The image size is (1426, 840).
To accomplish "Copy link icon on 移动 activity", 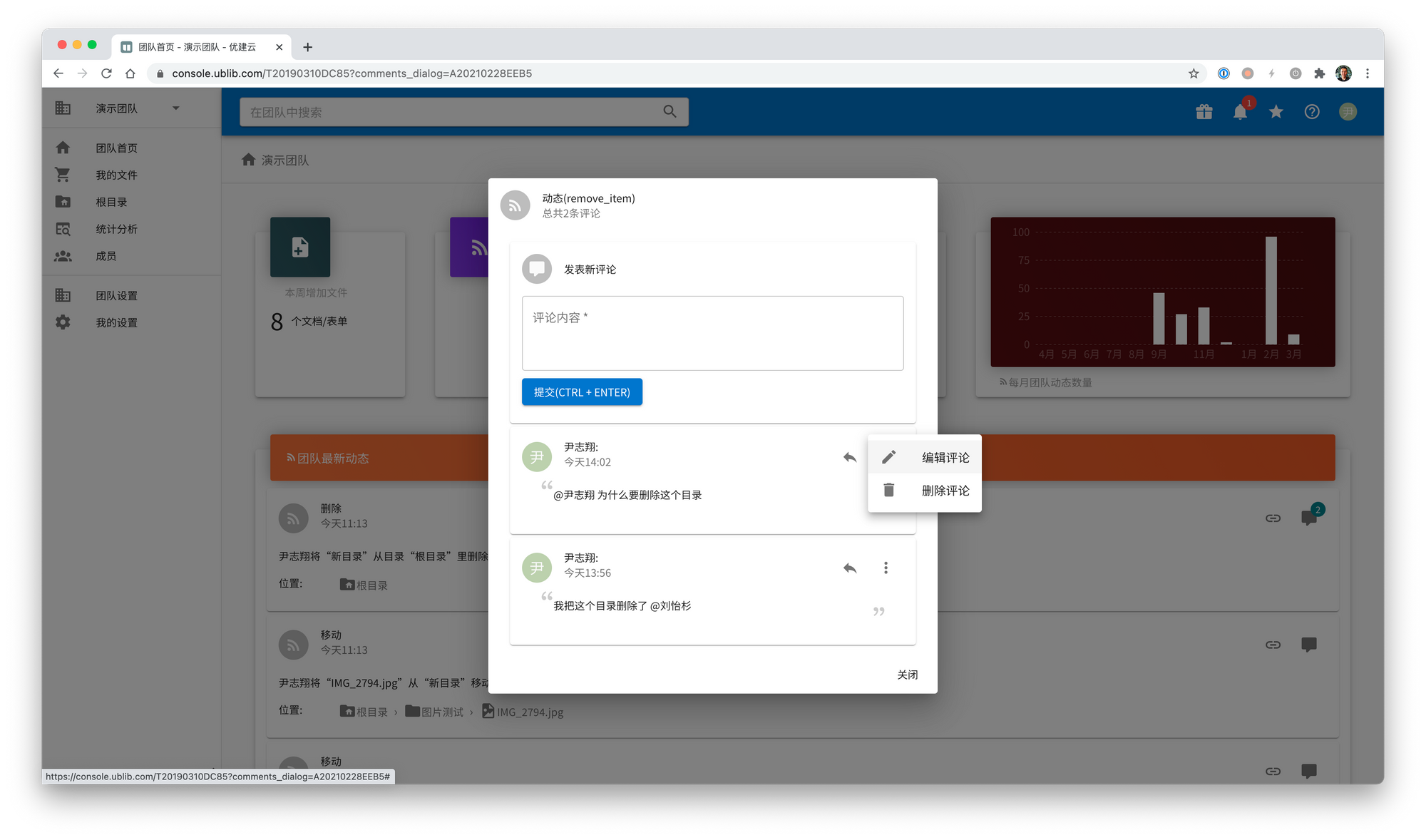I will tap(1273, 645).
